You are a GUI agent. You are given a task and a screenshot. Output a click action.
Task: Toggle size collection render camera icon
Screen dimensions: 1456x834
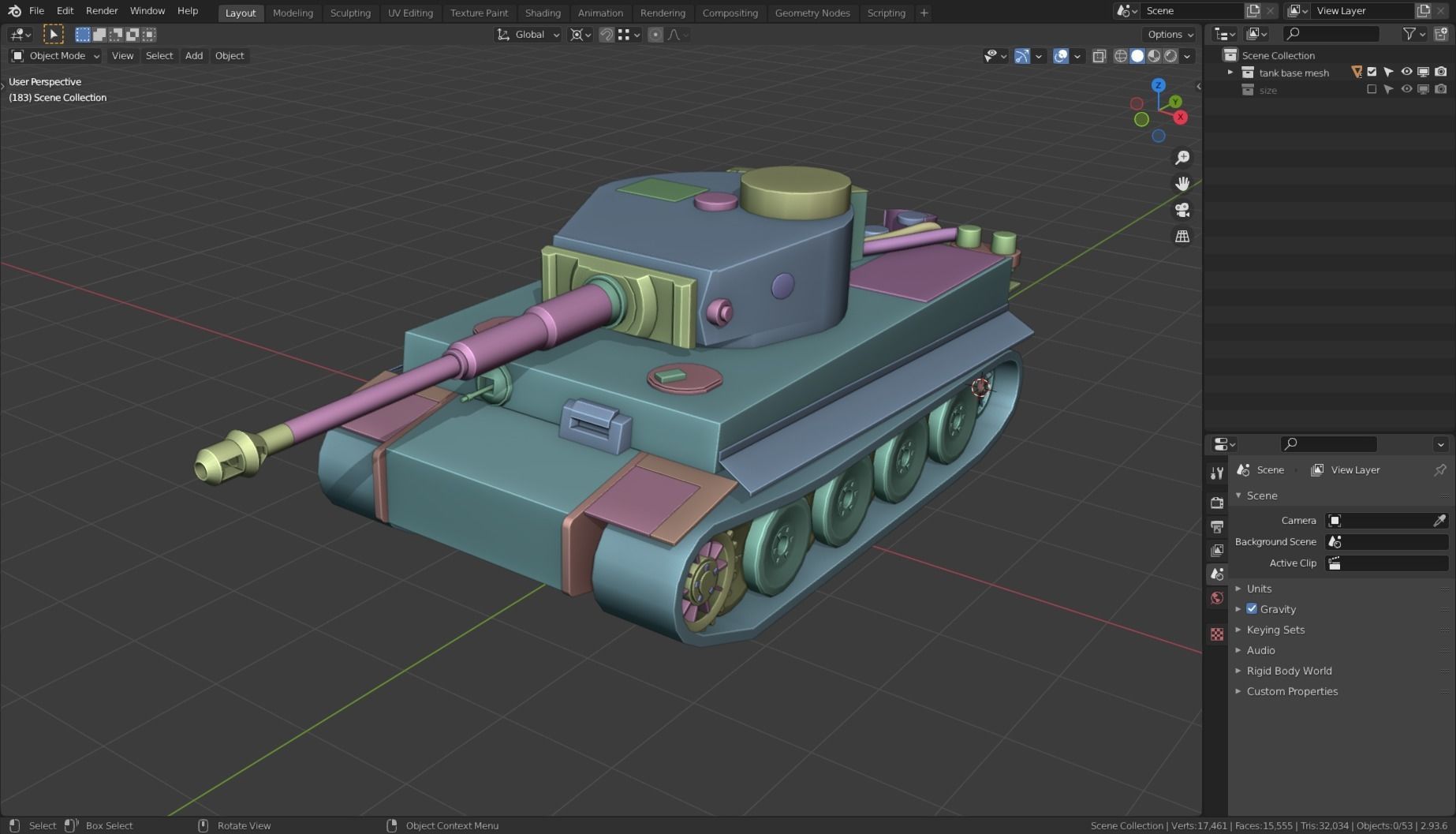click(x=1441, y=90)
